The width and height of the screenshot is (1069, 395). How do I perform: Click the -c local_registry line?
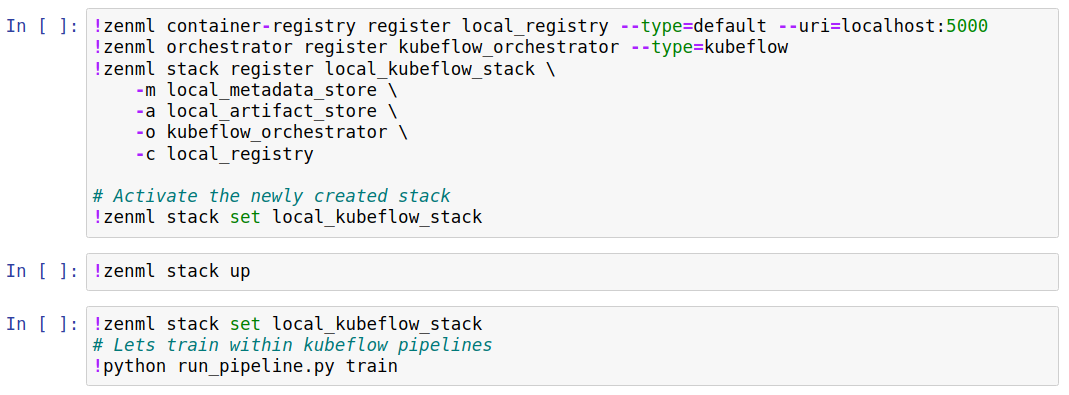pos(224,153)
